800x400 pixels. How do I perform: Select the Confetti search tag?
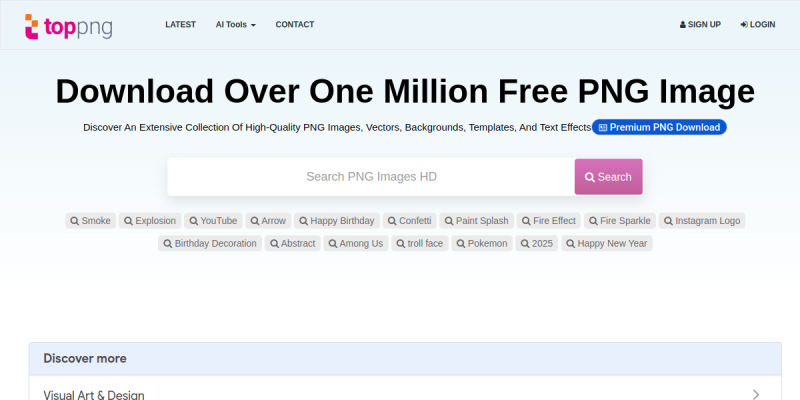pyautogui.click(x=410, y=221)
